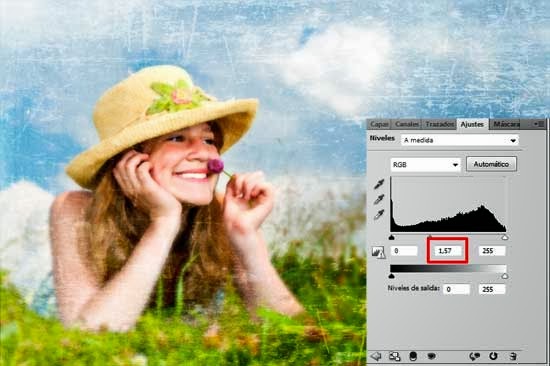Click the input highlight field 255
Image resolution: width=550 pixels, height=366 pixels.
tap(492, 251)
